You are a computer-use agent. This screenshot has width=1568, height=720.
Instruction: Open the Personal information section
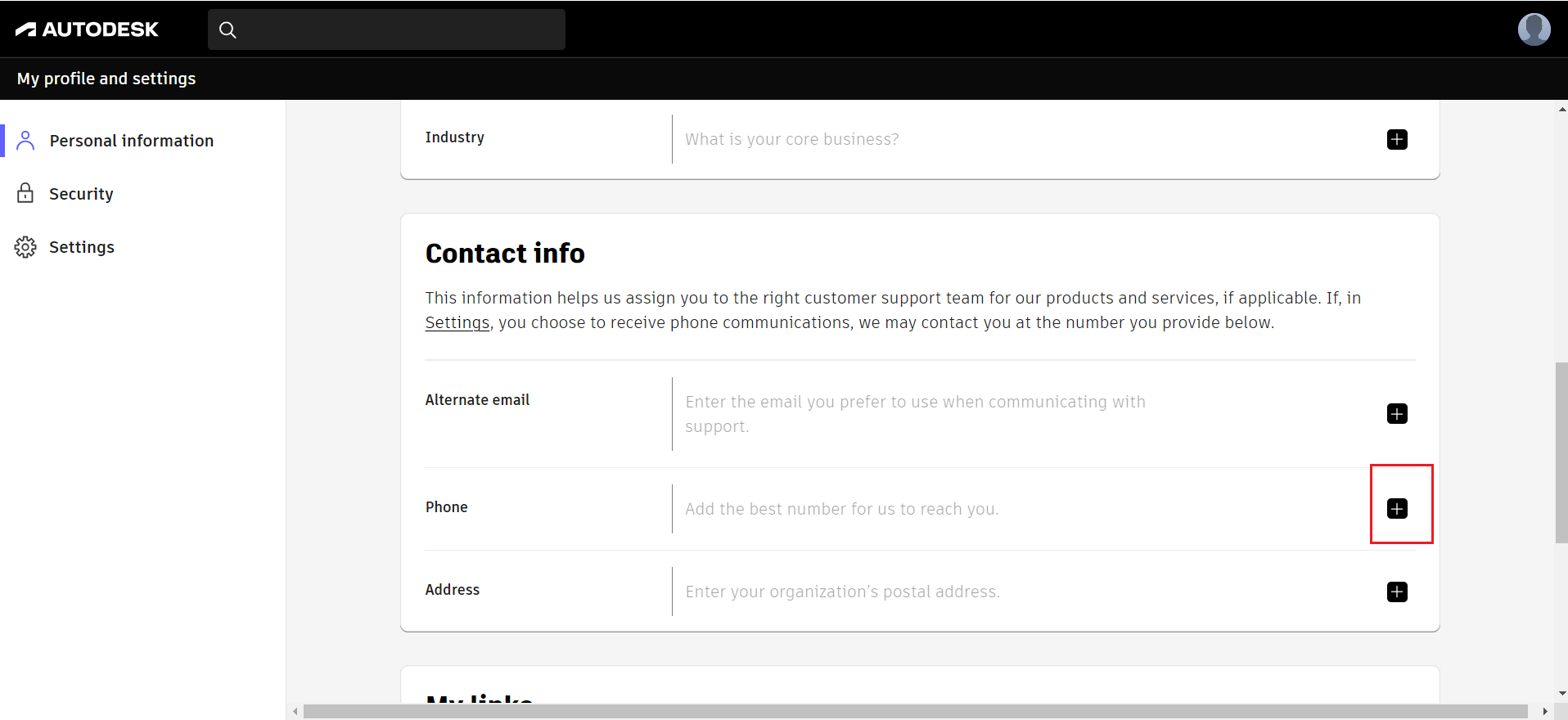click(x=131, y=141)
